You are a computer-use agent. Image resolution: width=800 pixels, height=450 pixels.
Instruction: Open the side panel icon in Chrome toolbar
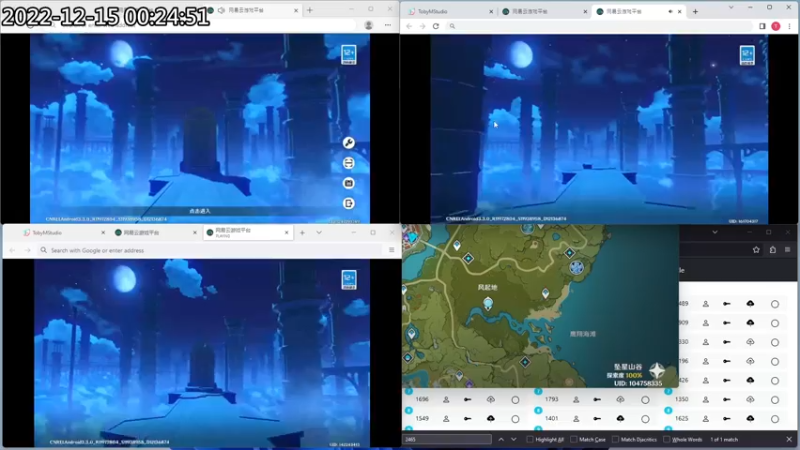coord(762,26)
